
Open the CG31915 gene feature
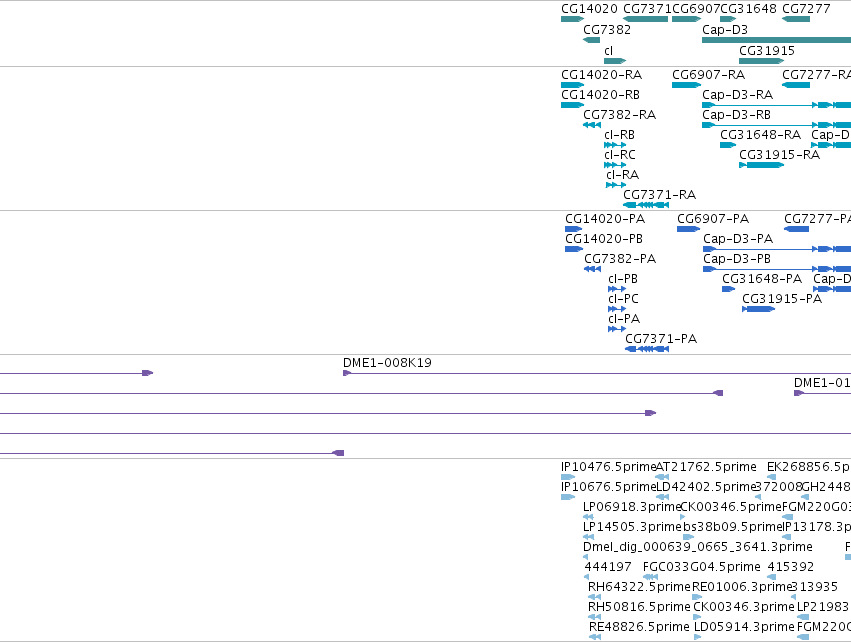point(761,61)
